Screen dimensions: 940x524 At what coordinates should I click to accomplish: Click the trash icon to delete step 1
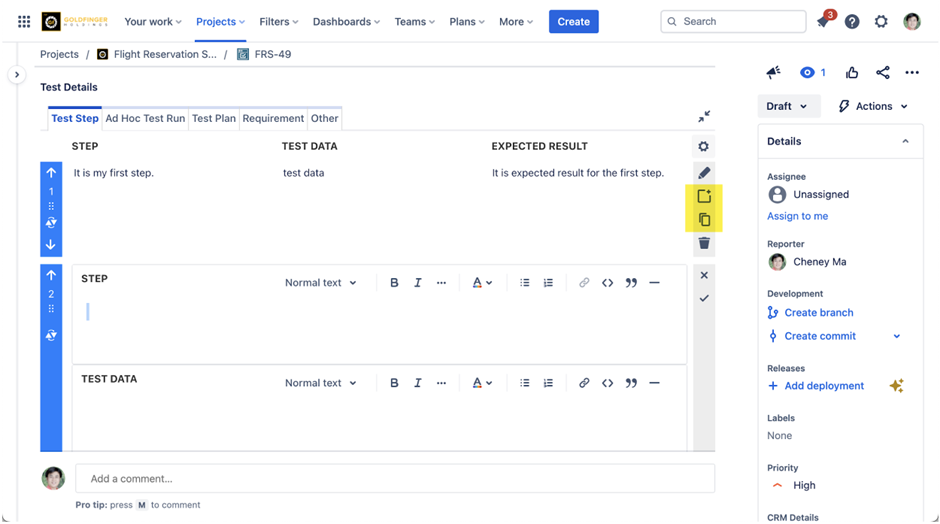[x=704, y=243]
